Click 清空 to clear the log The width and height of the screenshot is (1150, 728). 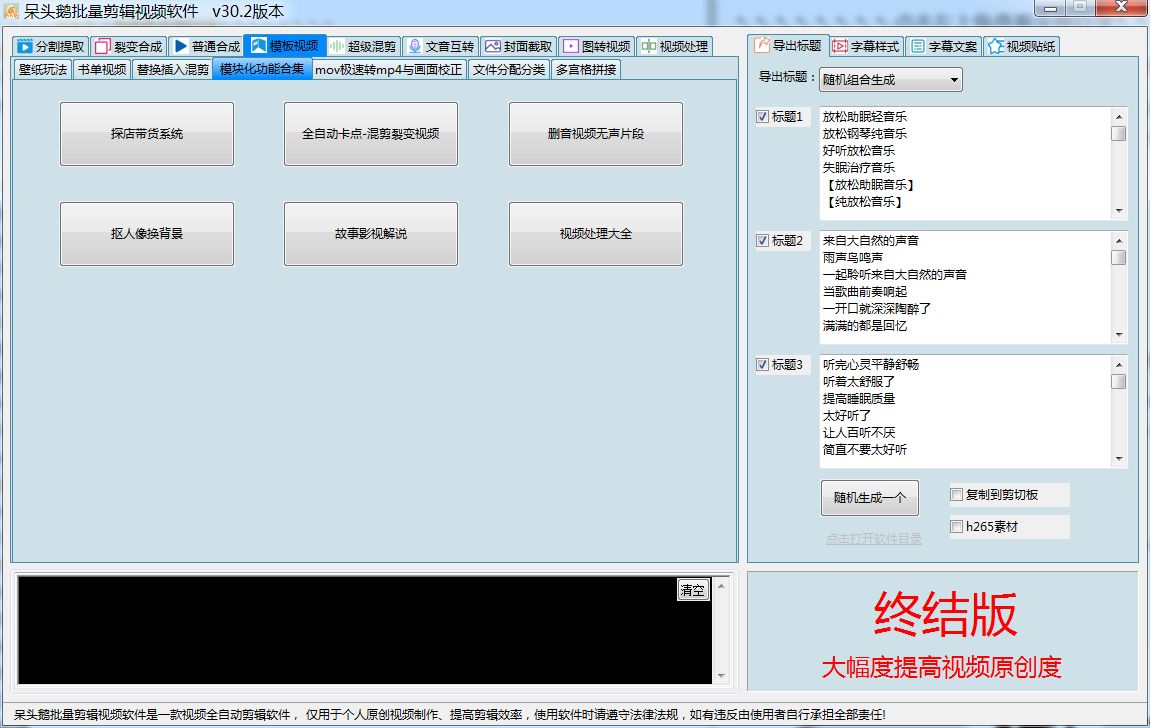pyautogui.click(x=692, y=589)
